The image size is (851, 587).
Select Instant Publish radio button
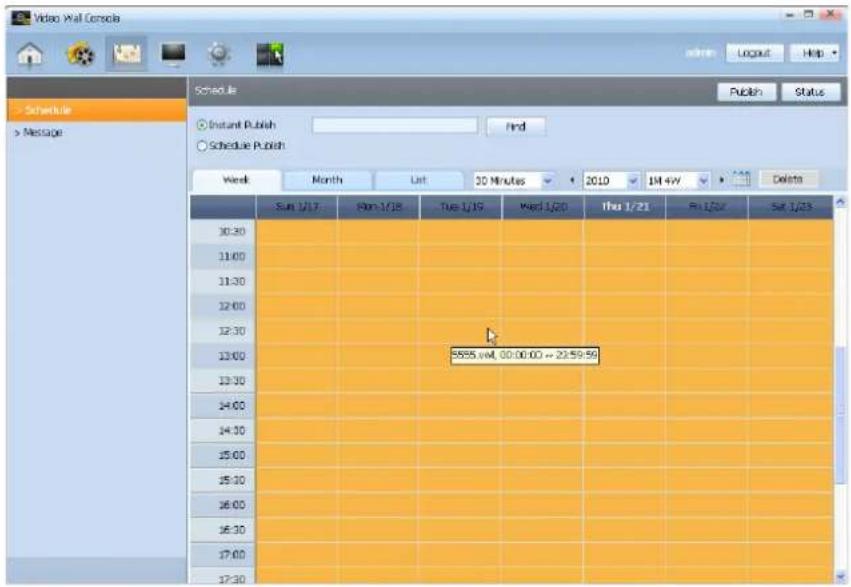[x=202, y=125]
